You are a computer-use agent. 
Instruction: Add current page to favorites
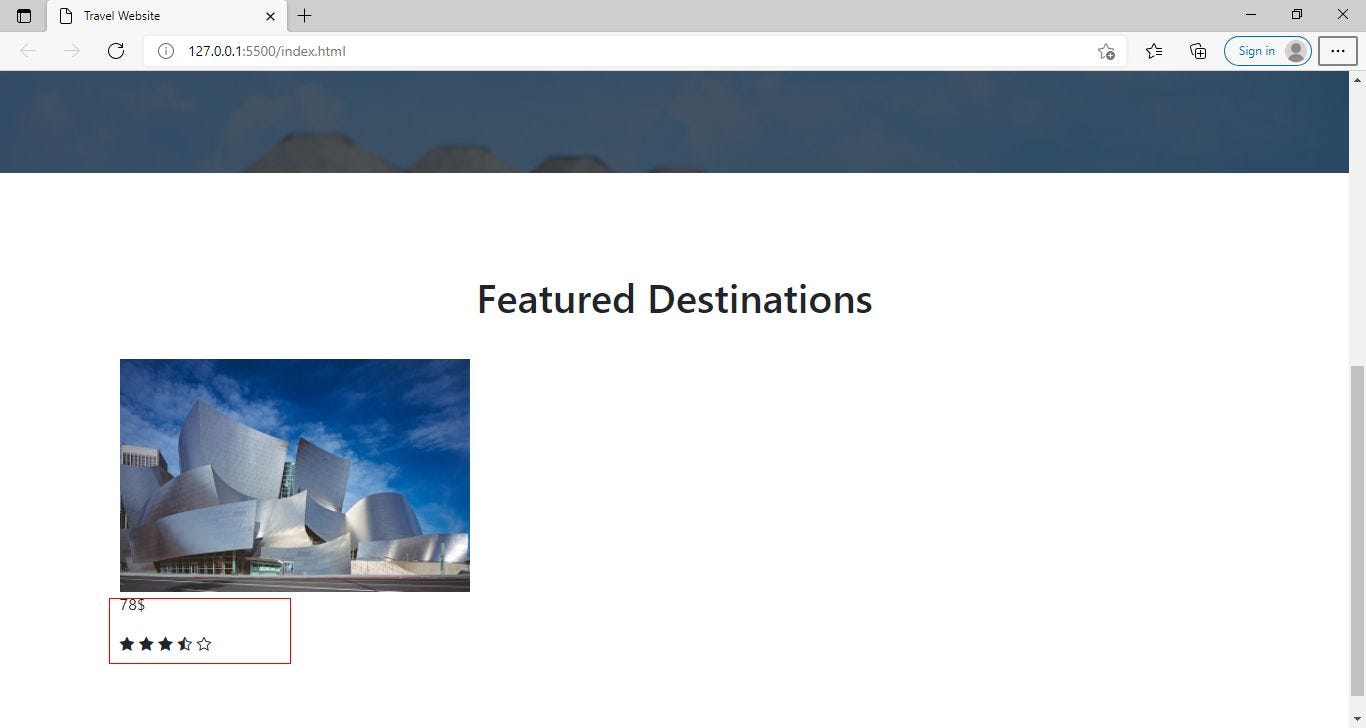(x=1106, y=51)
